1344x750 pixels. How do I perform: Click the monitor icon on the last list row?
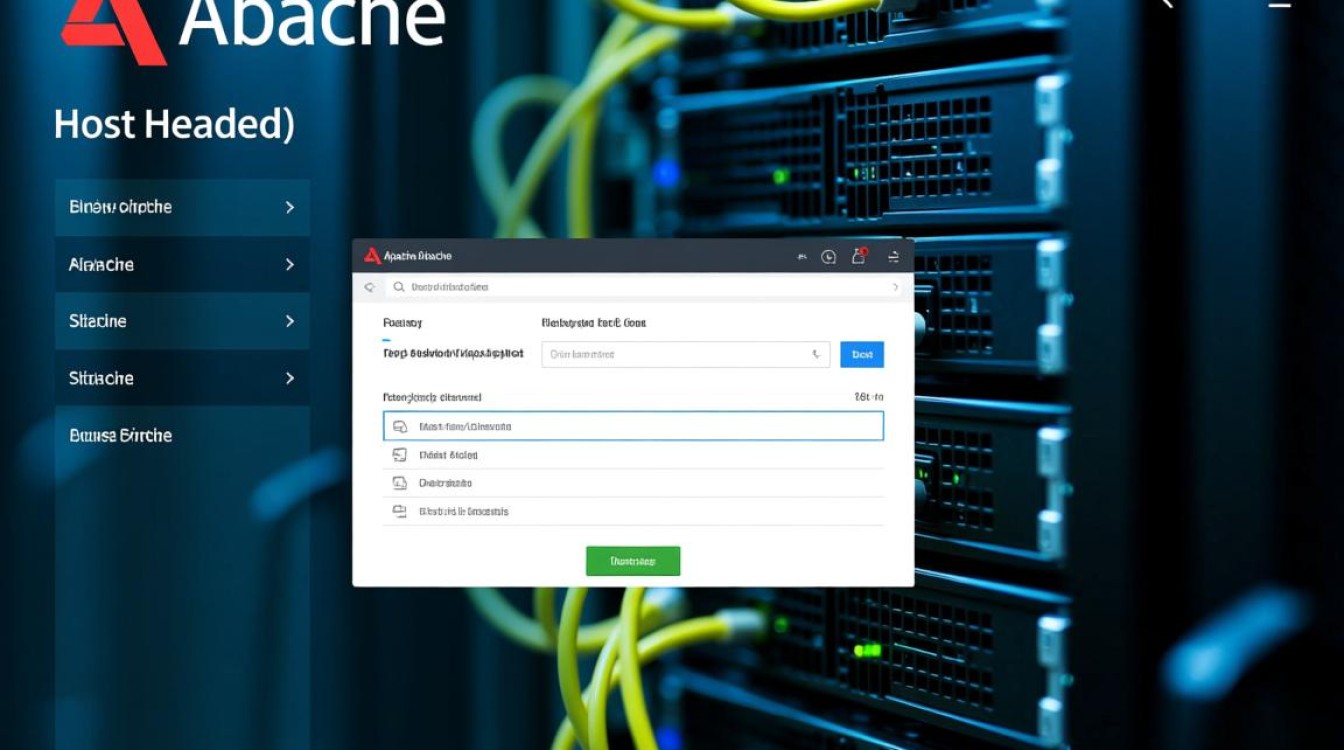click(x=400, y=511)
